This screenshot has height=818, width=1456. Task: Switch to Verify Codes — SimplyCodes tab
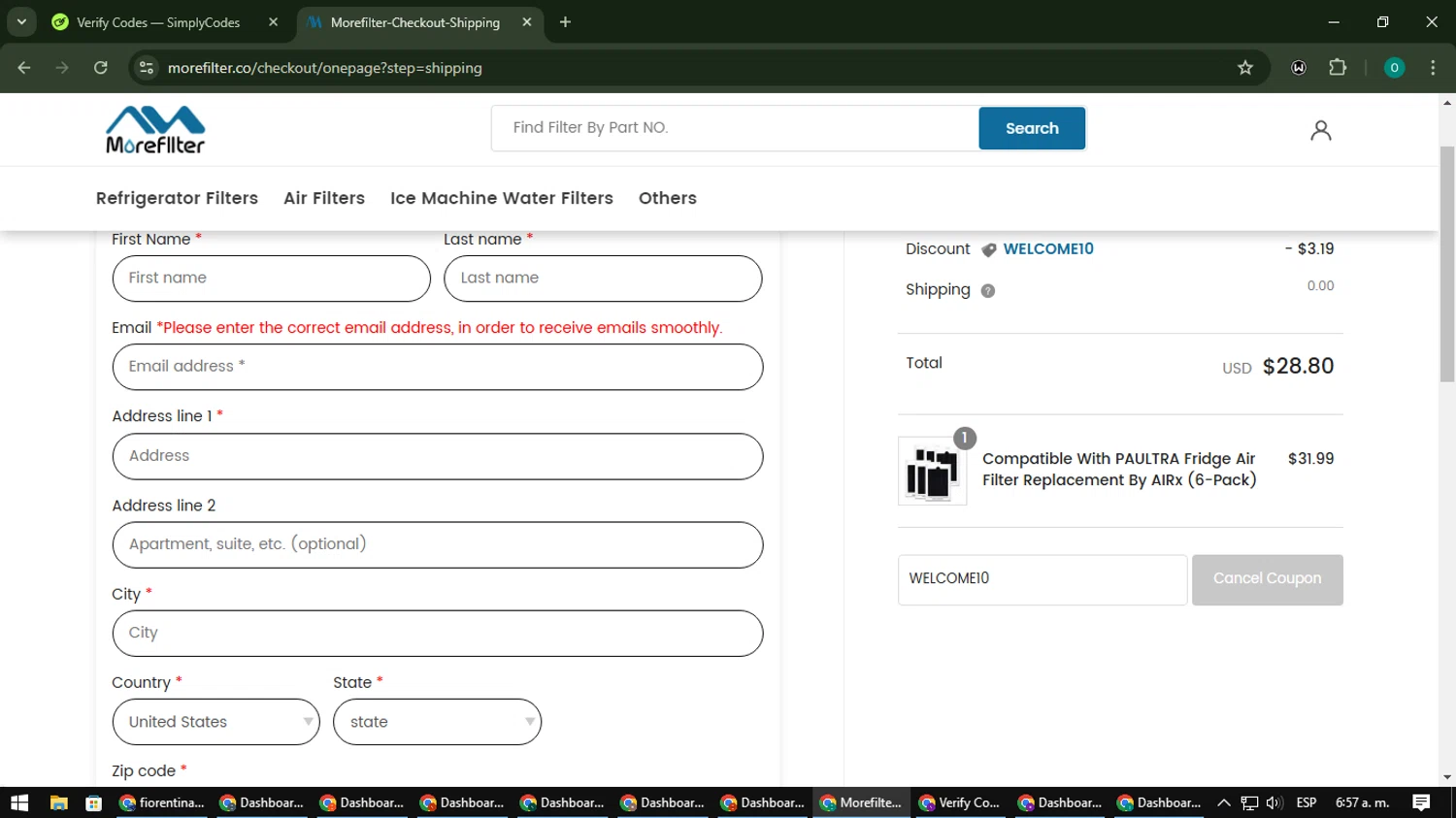(159, 21)
